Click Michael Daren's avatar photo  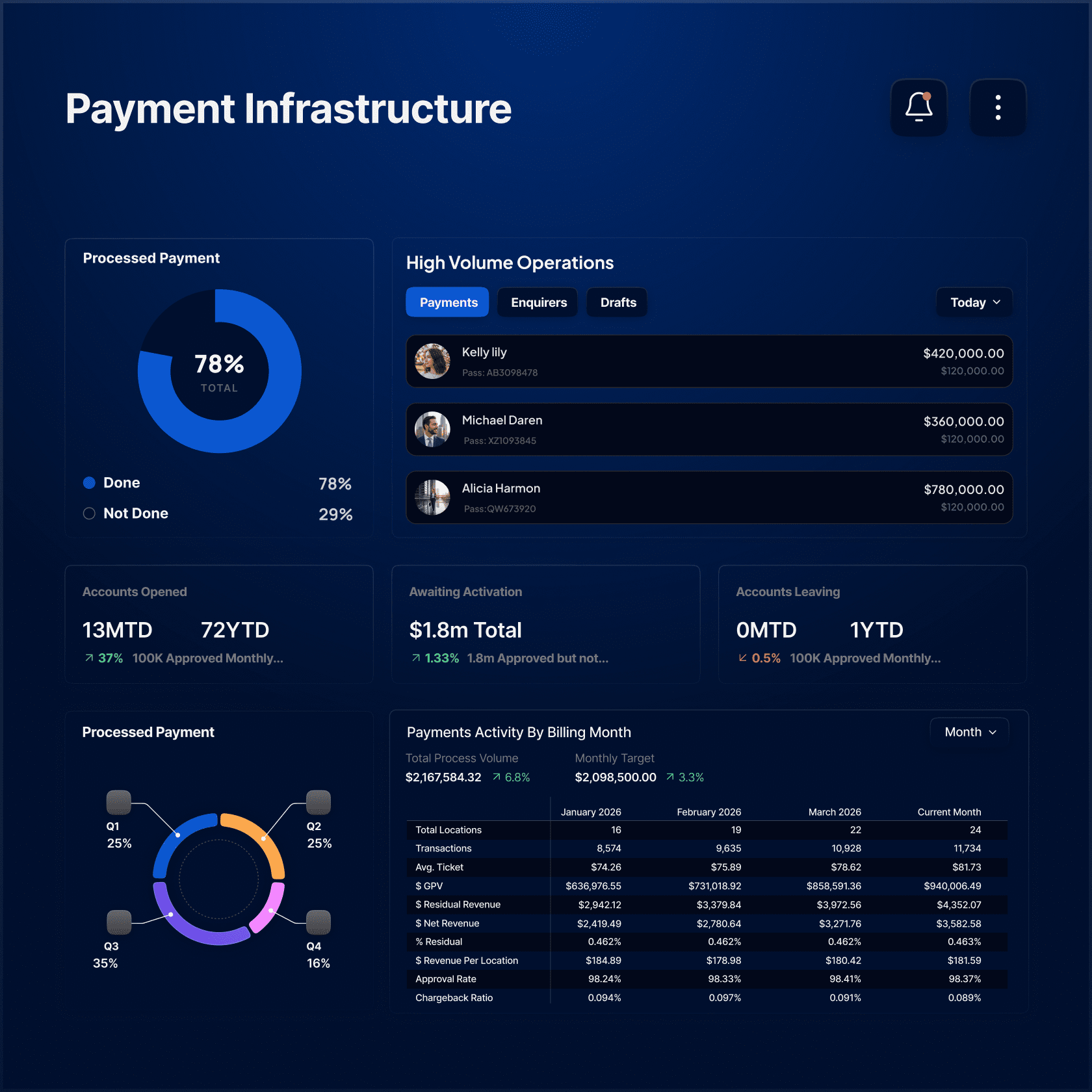click(432, 429)
